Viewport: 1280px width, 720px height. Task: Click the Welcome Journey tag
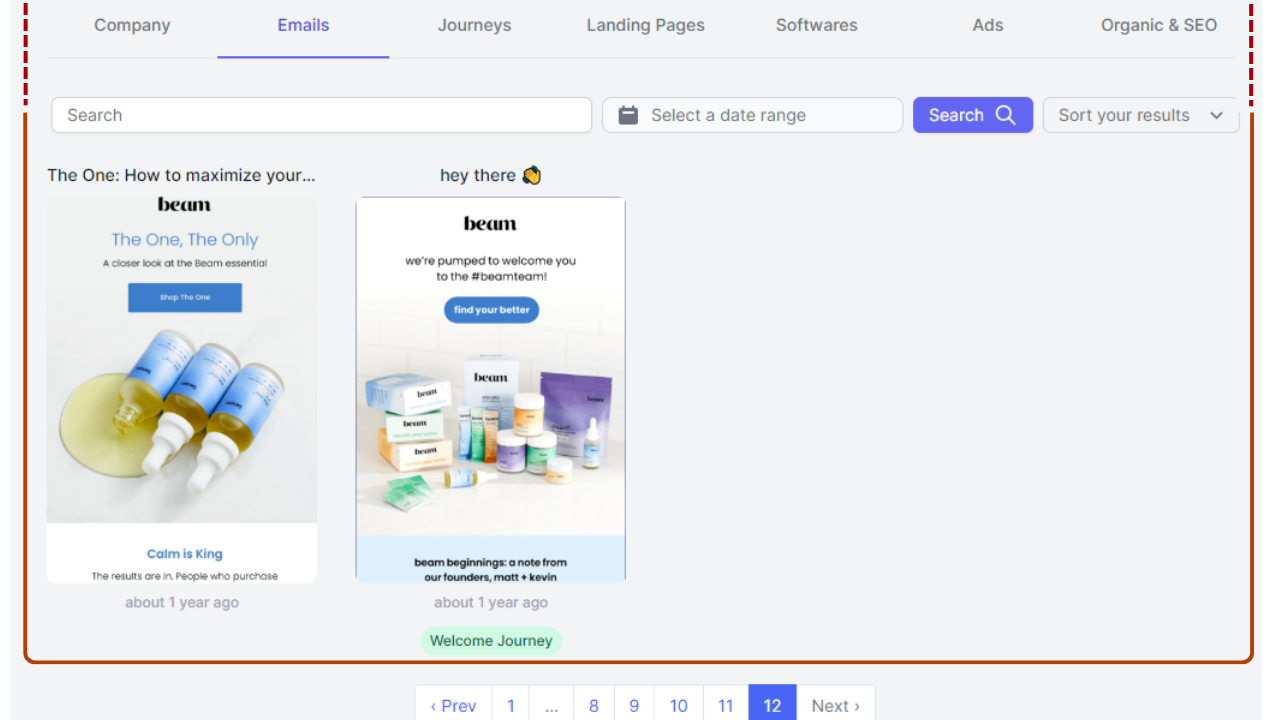pos(491,641)
